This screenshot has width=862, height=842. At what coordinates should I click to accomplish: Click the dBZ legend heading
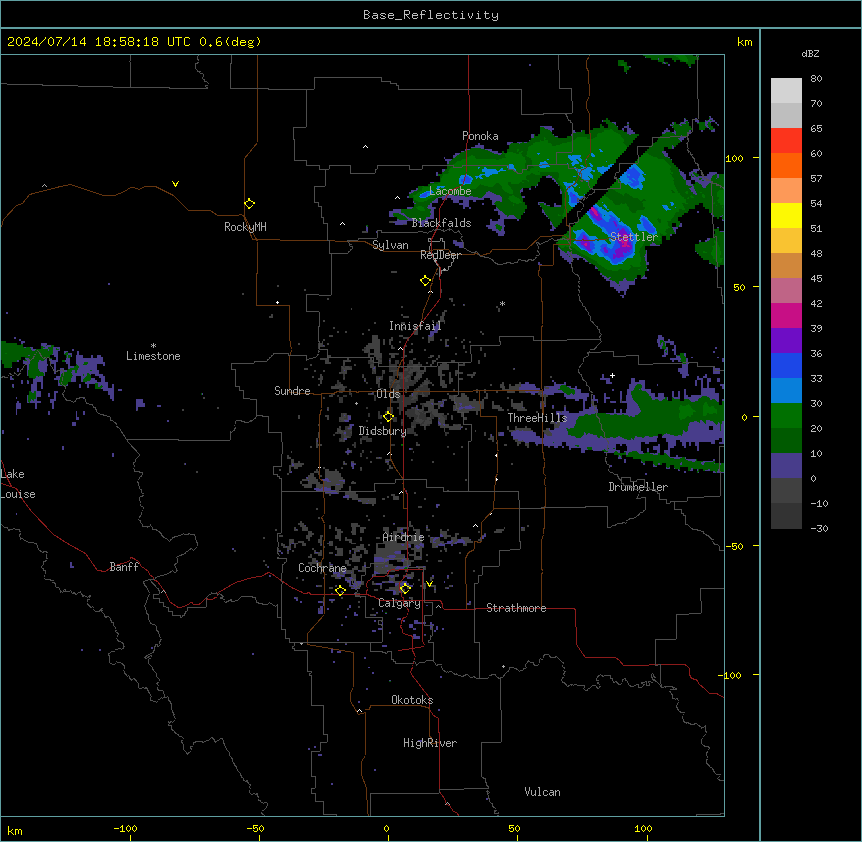pos(810,54)
